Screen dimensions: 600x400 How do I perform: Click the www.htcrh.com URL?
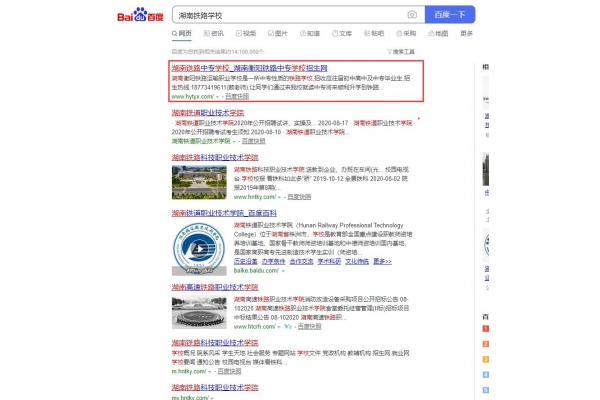[255, 327]
